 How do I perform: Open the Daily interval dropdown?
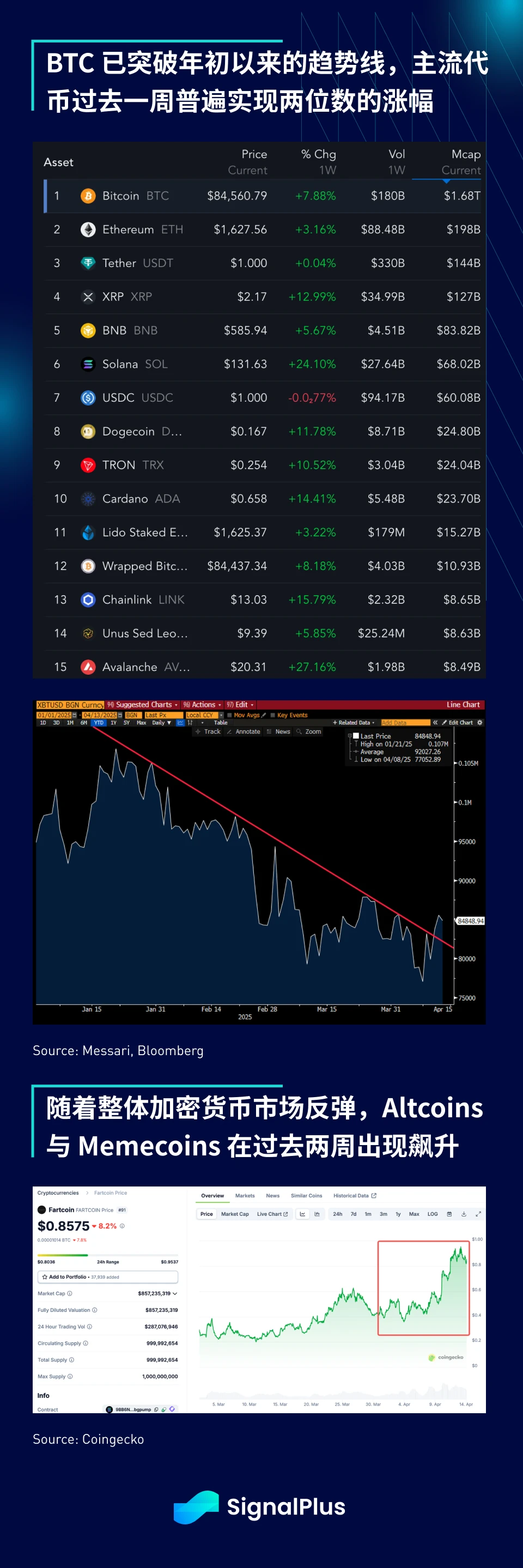coord(161,723)
